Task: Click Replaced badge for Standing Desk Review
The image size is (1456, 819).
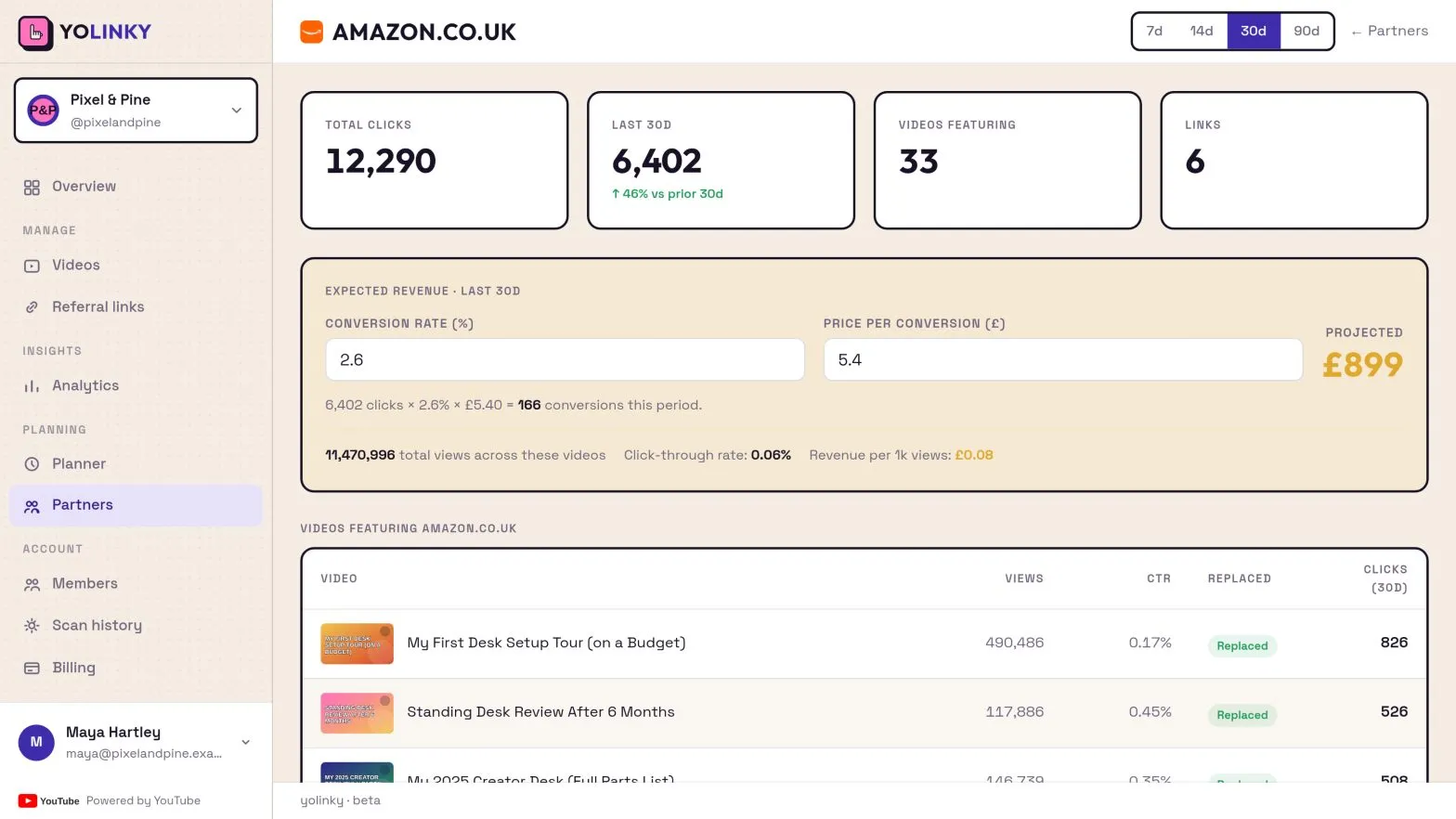Action: coord(1241,715)
